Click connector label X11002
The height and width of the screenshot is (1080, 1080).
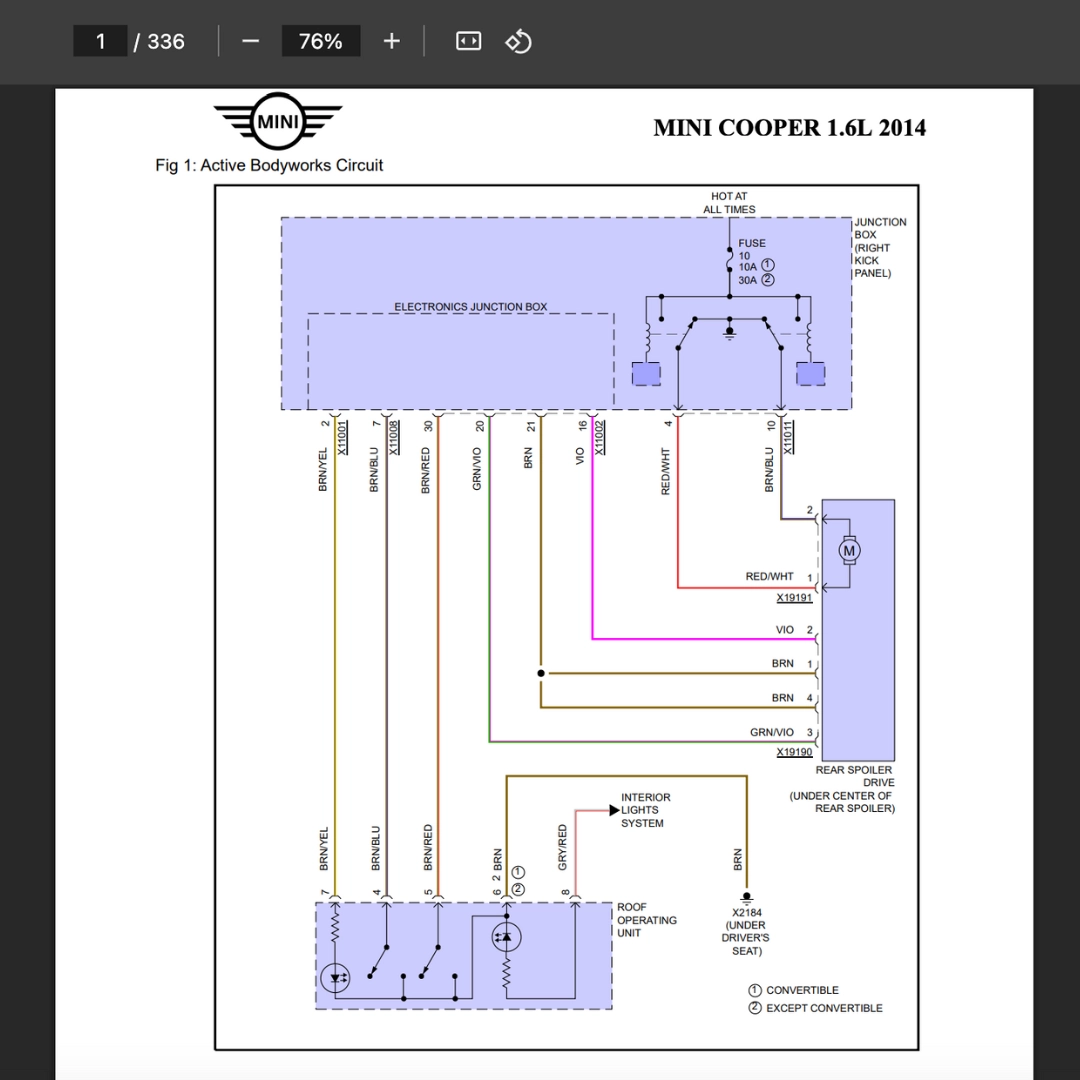point(599,437)
